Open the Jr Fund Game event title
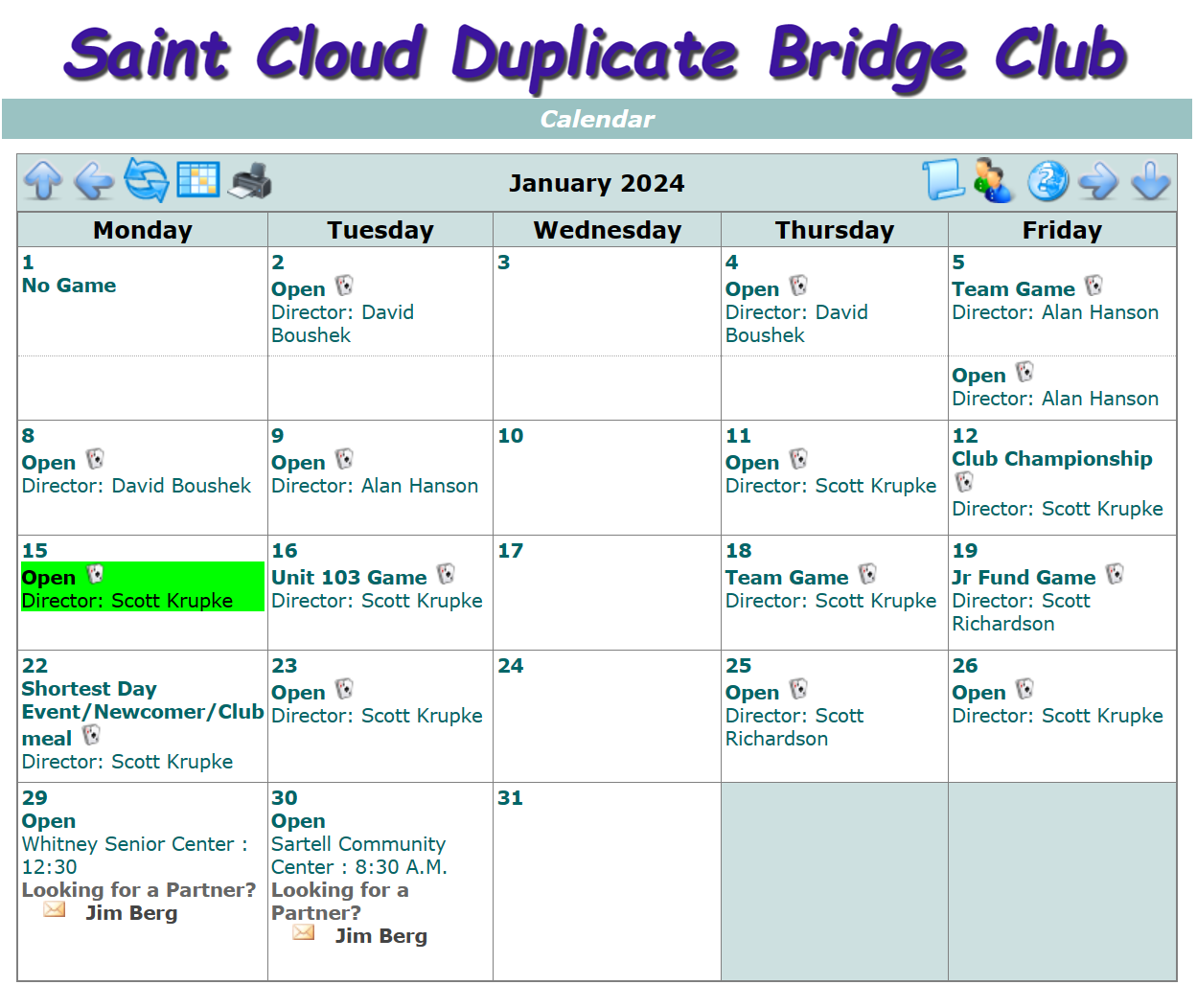The height and width of the screenshot is (1008, 1197). click(1024, 578)
